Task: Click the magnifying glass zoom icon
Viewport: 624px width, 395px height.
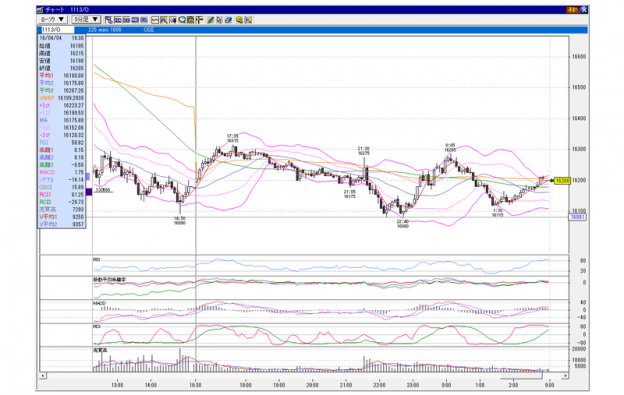Action: pyautogui.click(x=182, y=19)
